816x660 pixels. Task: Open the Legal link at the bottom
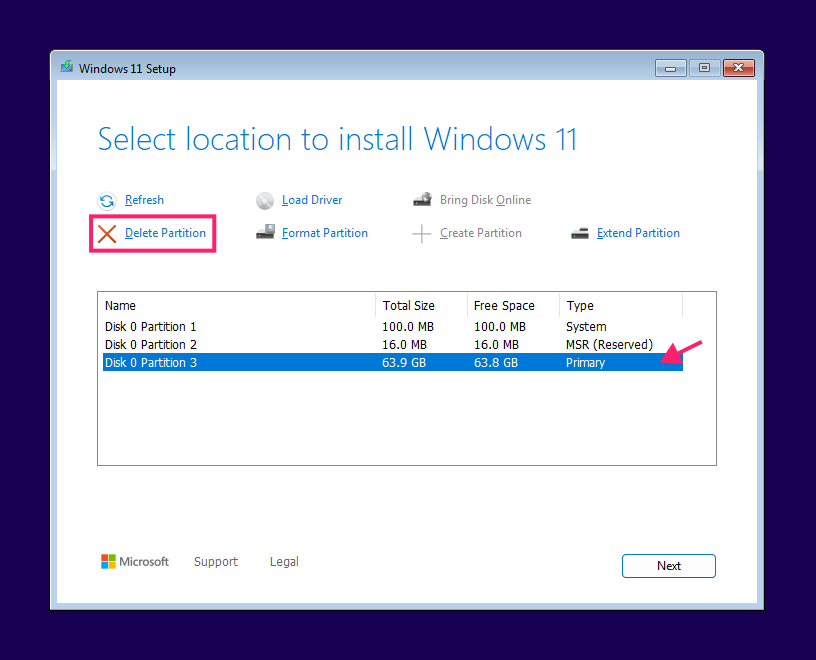(x=284, y=562)
